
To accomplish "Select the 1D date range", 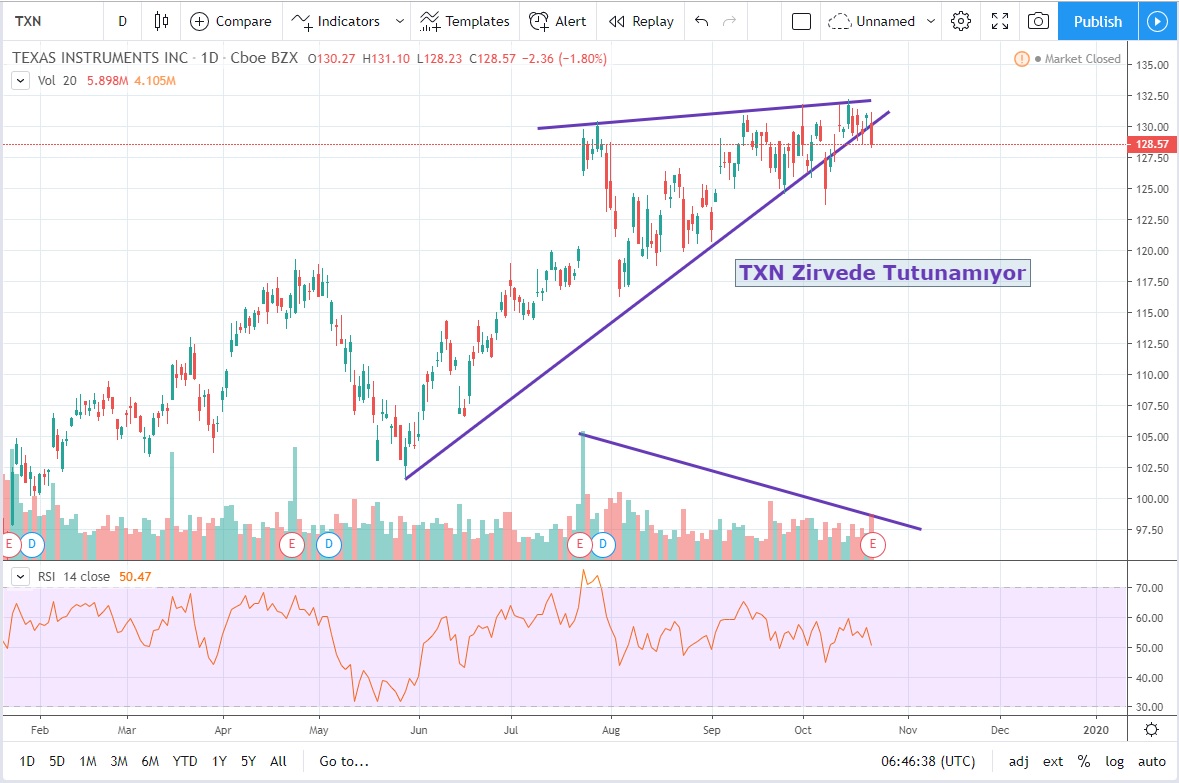I will click(x=27, y=761).
